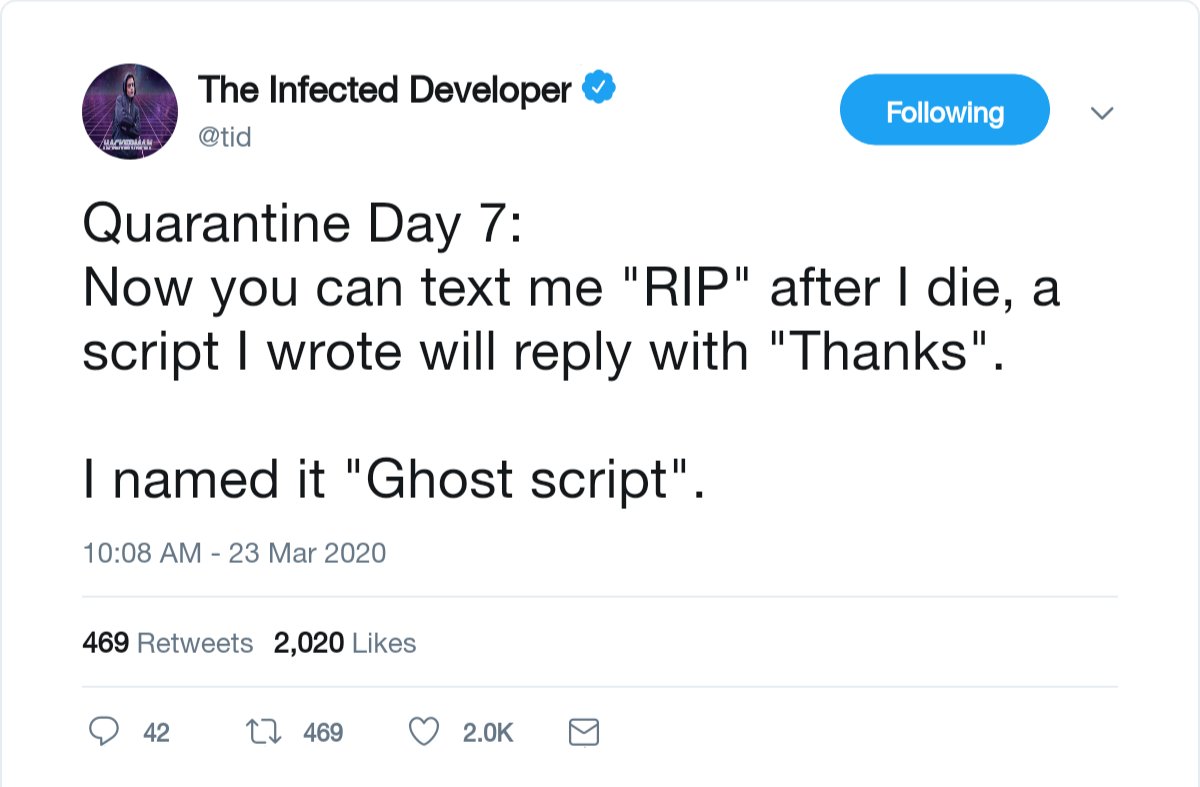Retweet this tweet using the arrows icon
Viewport: 1200px width, 787px height.
tap(265, 733)
